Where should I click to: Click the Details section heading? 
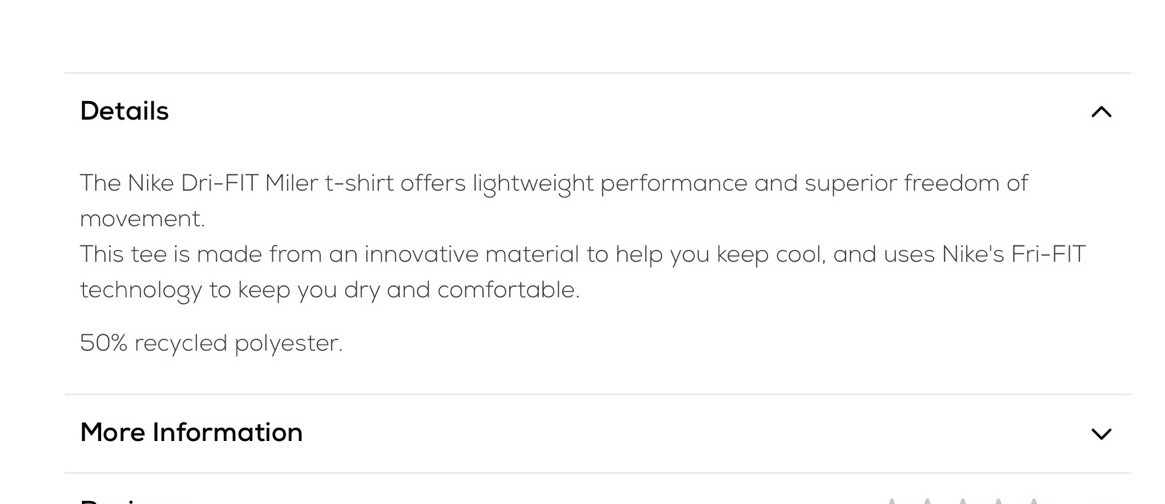point(124,111)
